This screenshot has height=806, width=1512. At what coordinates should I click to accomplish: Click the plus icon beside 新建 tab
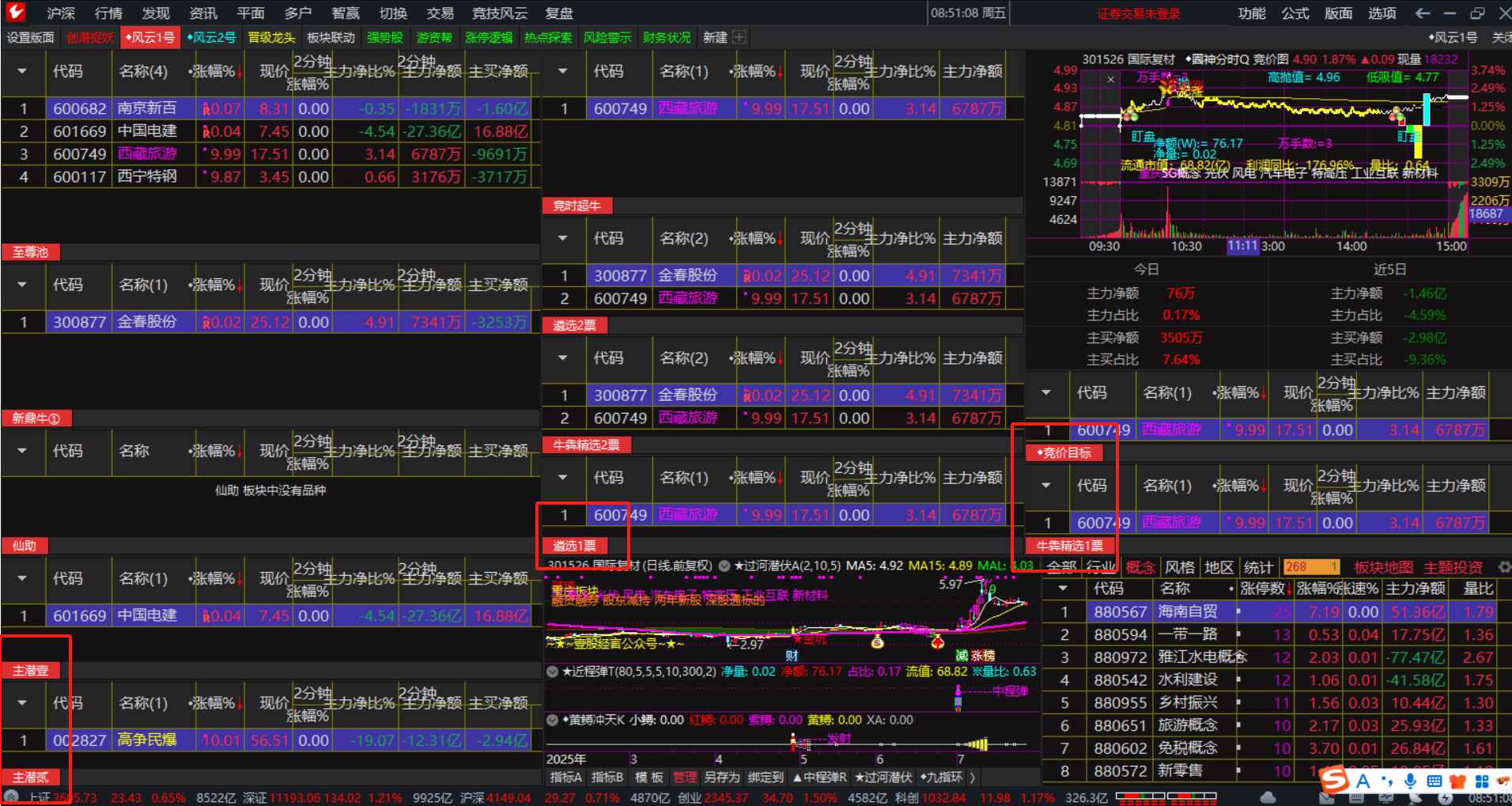739,37
